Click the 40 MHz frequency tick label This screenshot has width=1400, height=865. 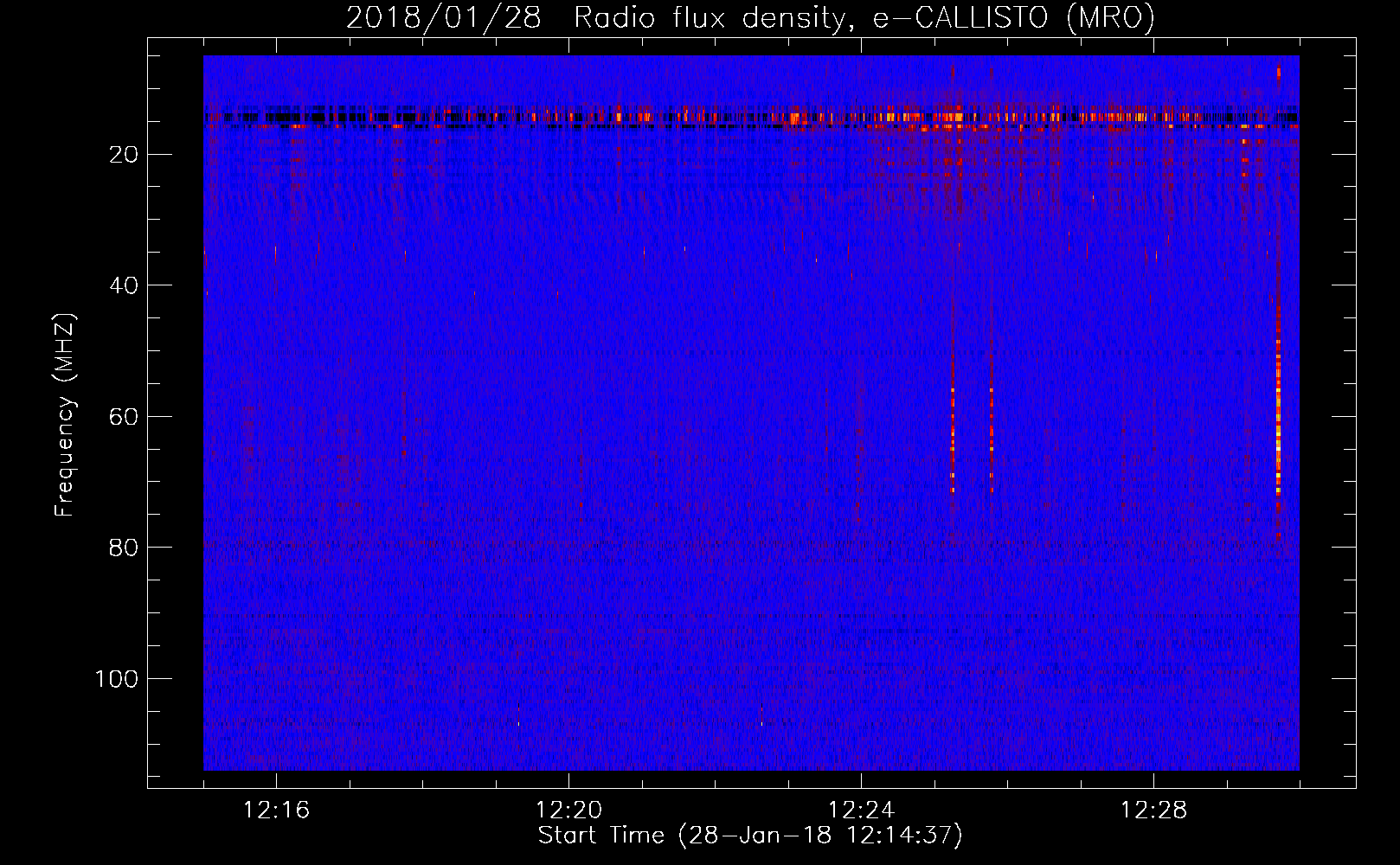(124, 285)
